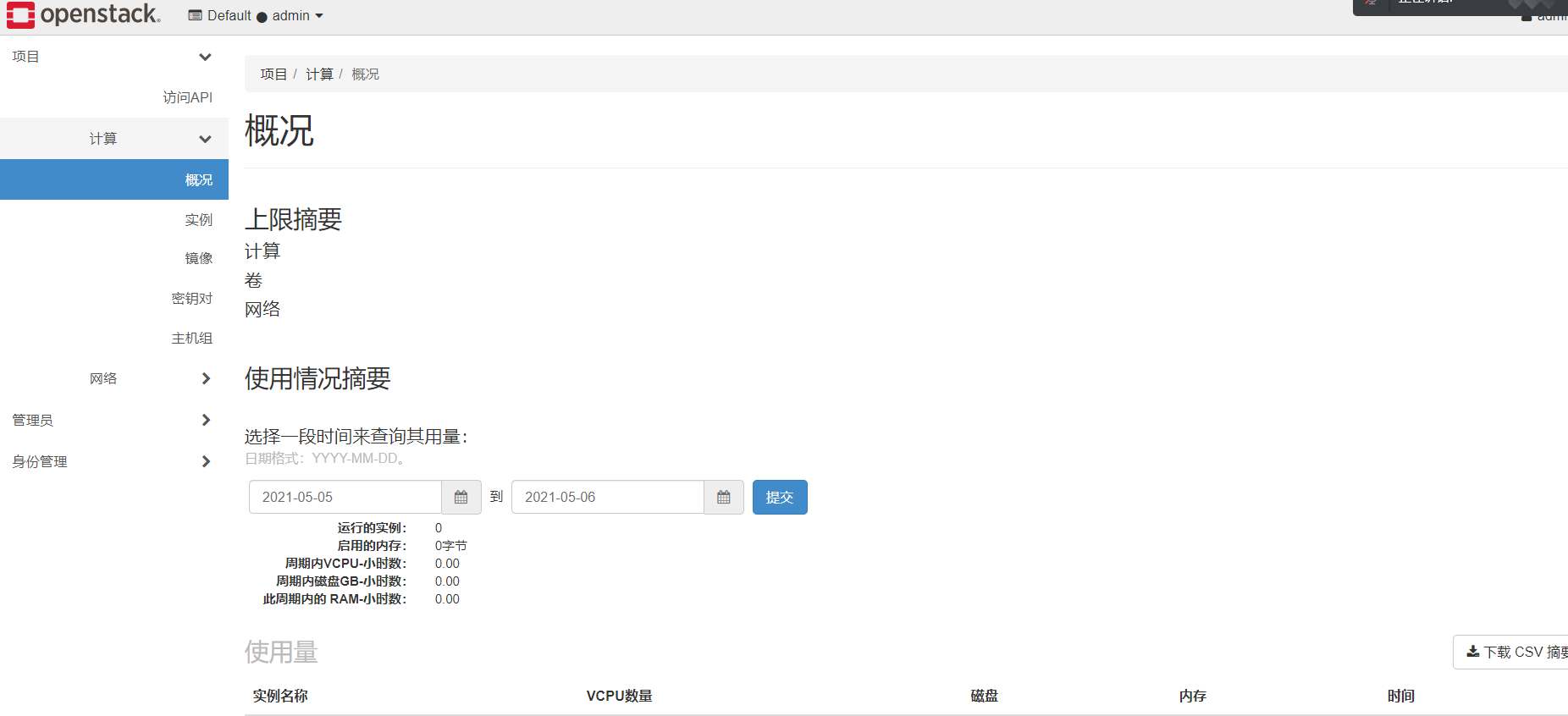Collapse the 计算 sidebar group
The image size is (1568, 716).
(114, 139)
